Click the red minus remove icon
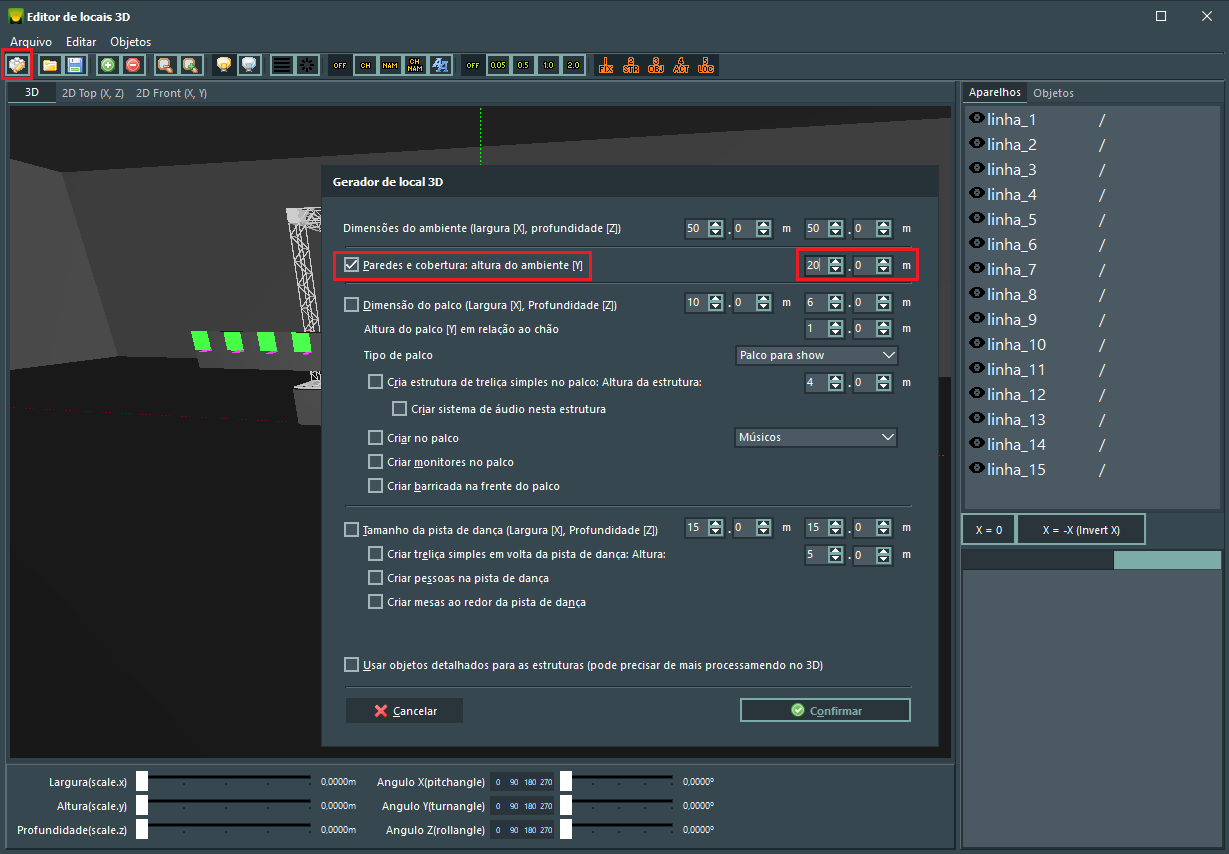This screenshot has width=1229, height=854. [133, 65]
